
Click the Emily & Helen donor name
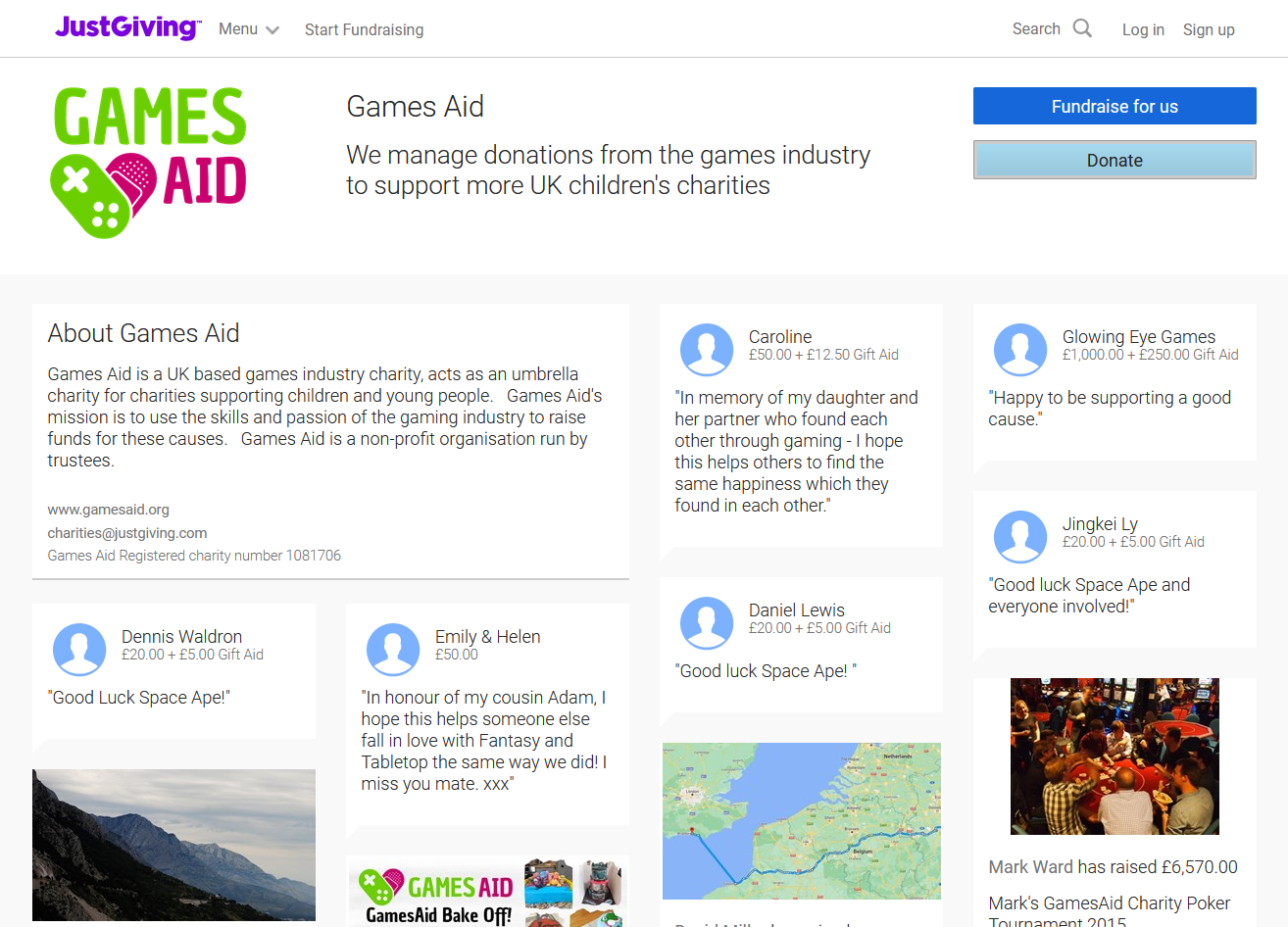click(x=487, y=636)
